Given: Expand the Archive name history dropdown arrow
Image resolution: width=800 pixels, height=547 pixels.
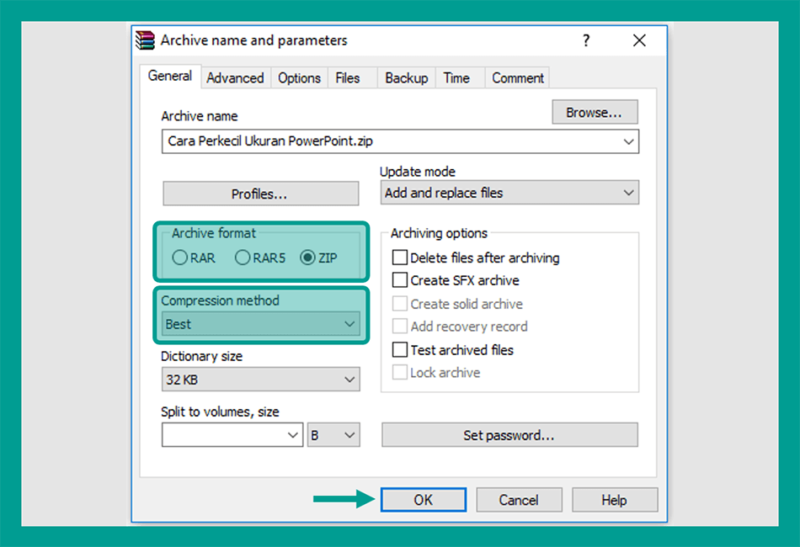Looking at the screenshot, I should point(629,141).
